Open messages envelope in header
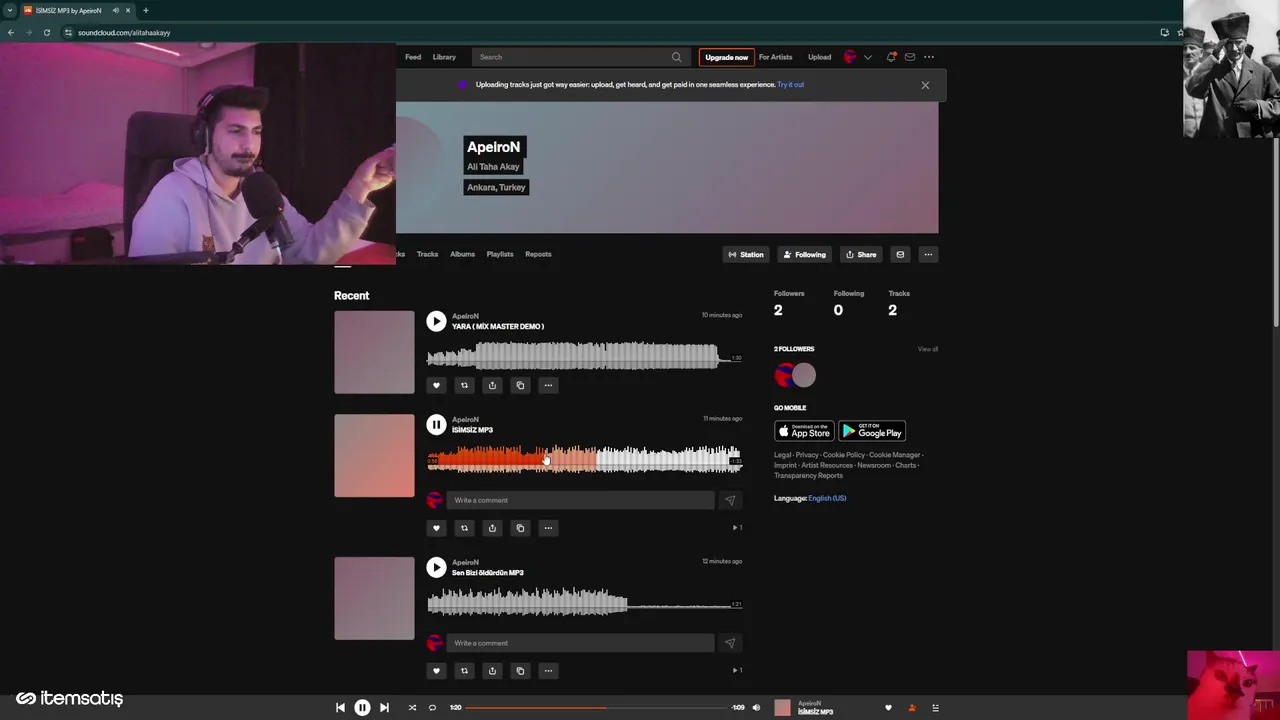The height and width of the screenshot is (720, 1280). [x=910, y=57]
